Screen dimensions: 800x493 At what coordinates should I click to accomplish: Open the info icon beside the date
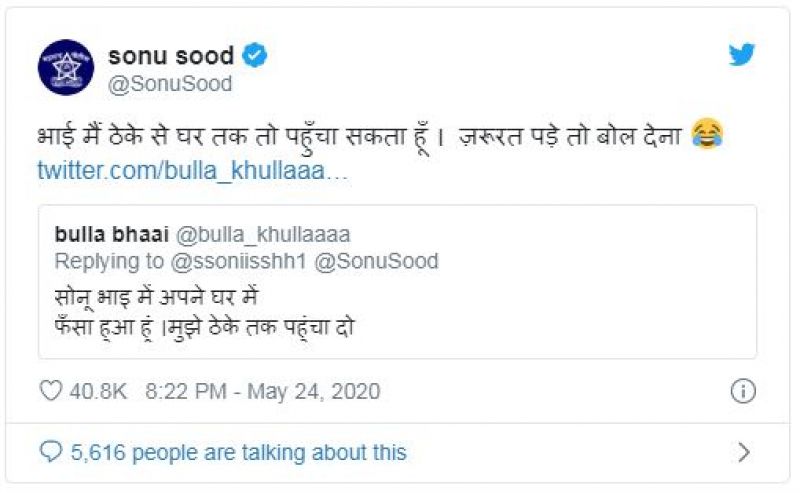coord(742,391)
